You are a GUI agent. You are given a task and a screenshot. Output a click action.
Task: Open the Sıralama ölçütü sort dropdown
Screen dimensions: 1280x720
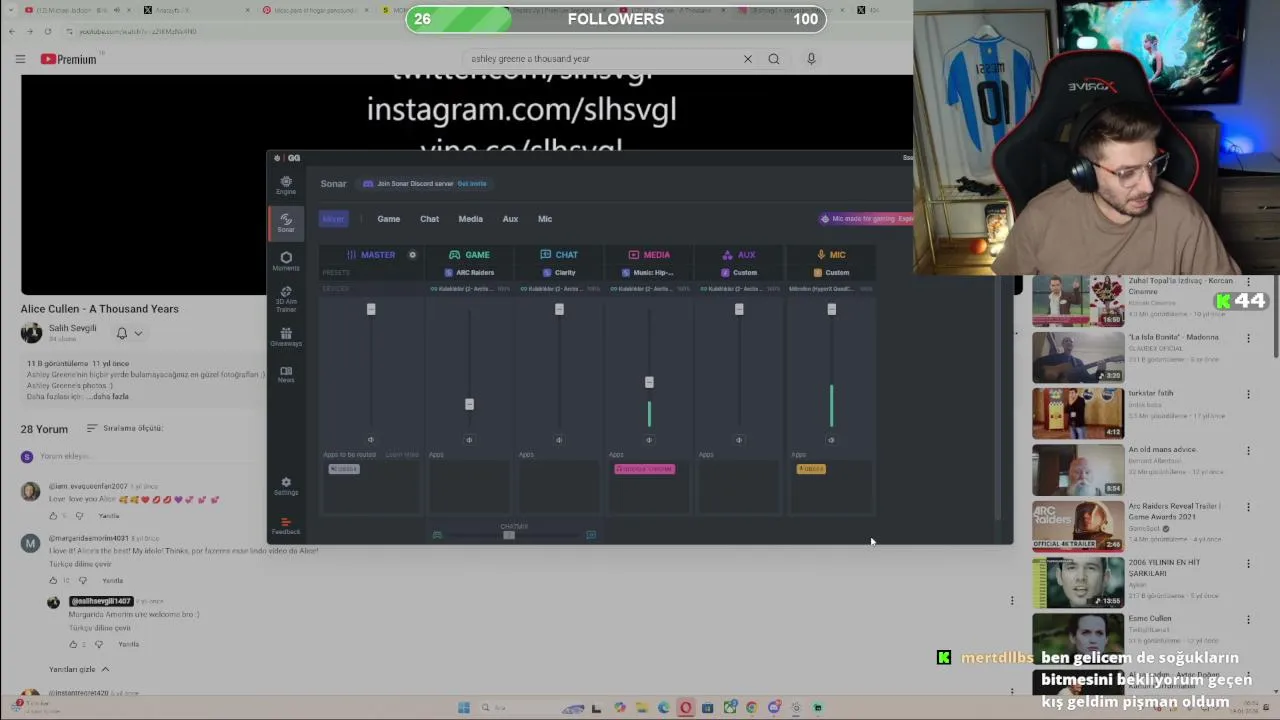tap(125, 428)
